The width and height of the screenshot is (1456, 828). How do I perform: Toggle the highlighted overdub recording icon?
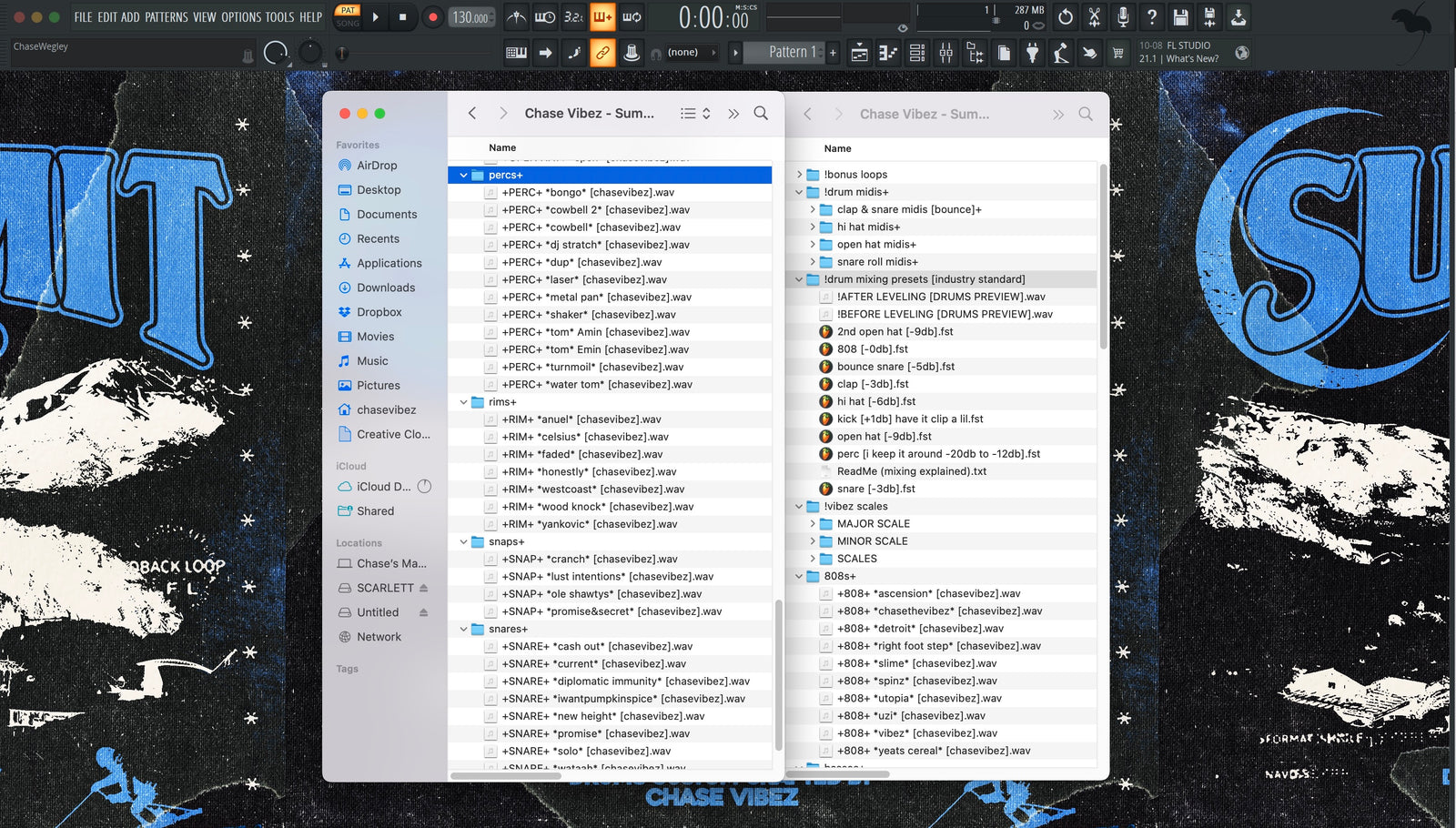pyautogui.click(x=602, y=17)
